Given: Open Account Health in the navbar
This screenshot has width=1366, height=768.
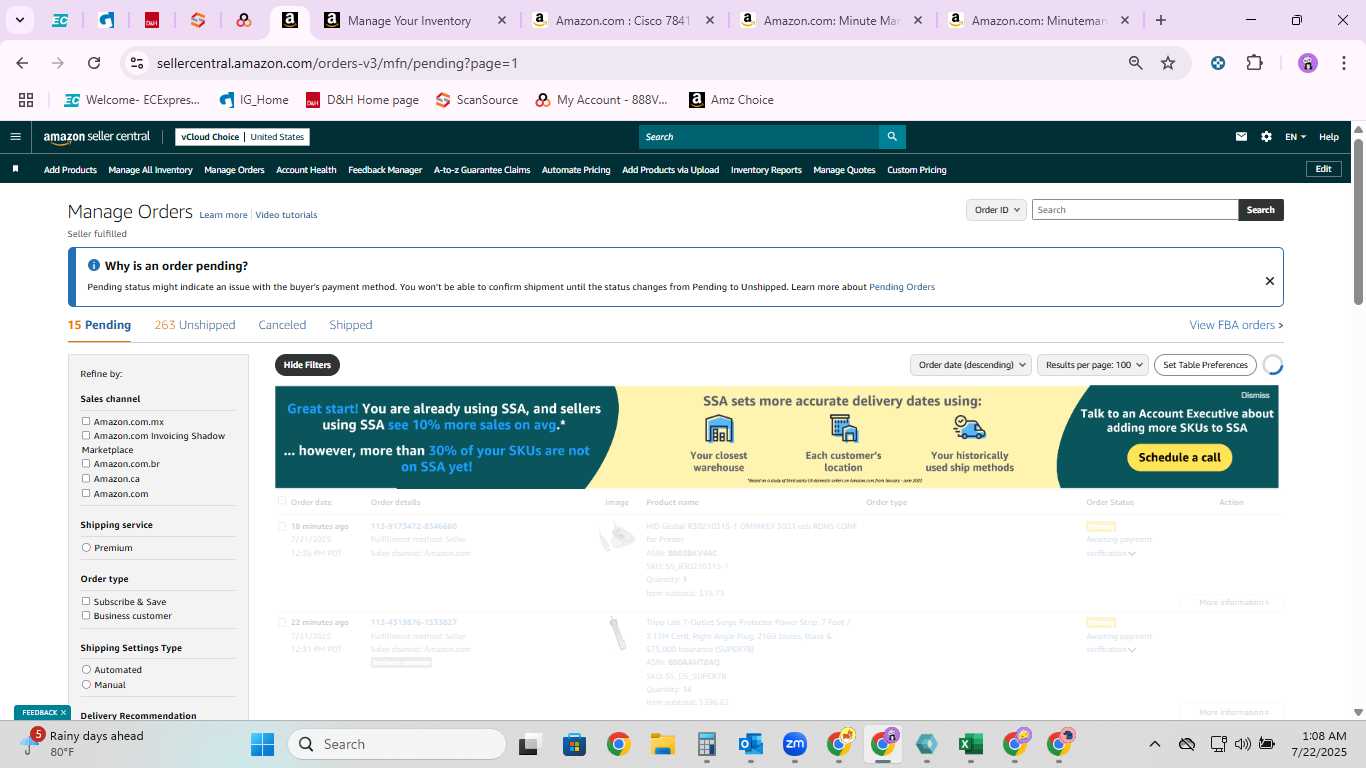Looking at the screenshot, I should [306, 170].
